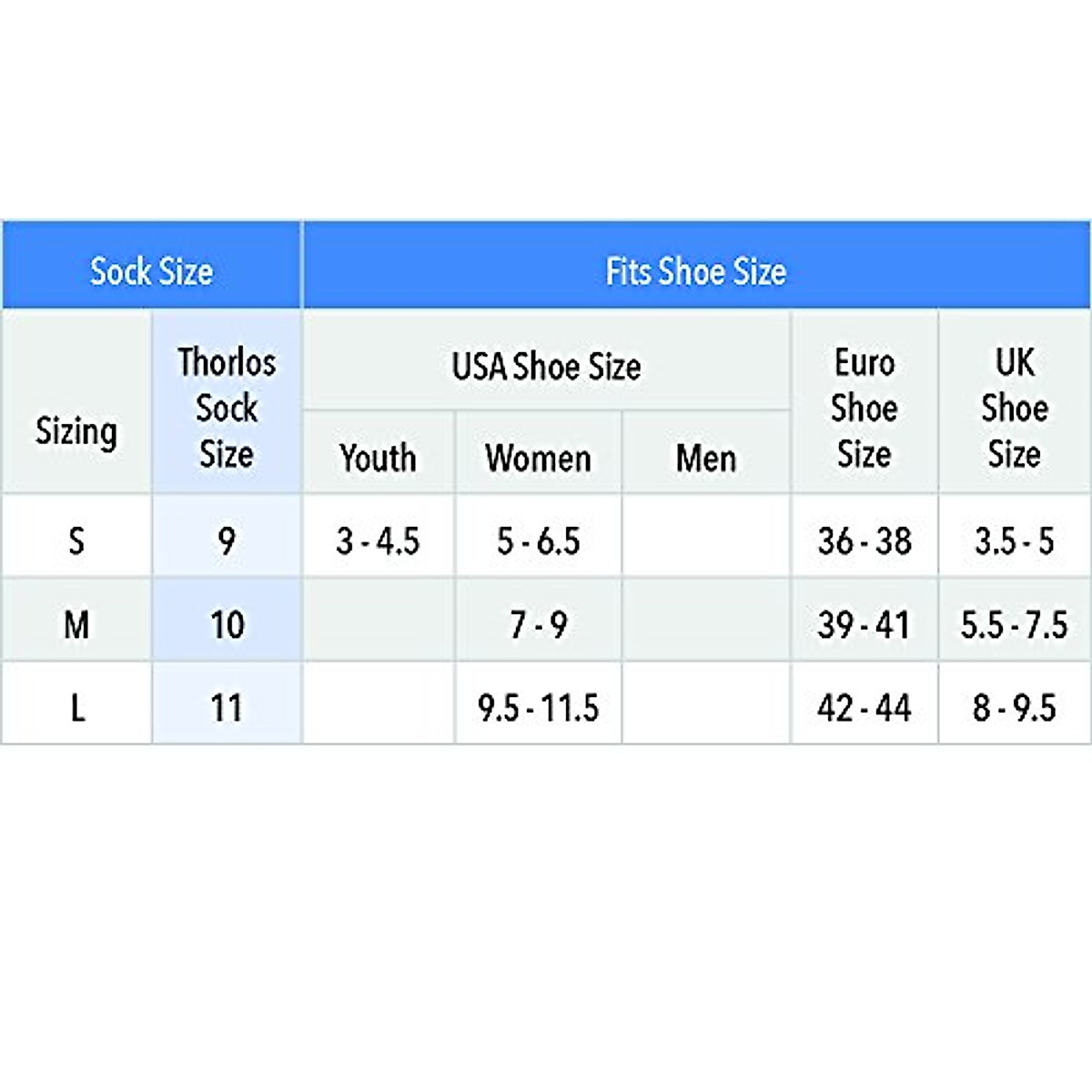Click the "USA Shoe Size" header cell
The height and width of the screenshot is (1092, 1092).
[546, 367]
